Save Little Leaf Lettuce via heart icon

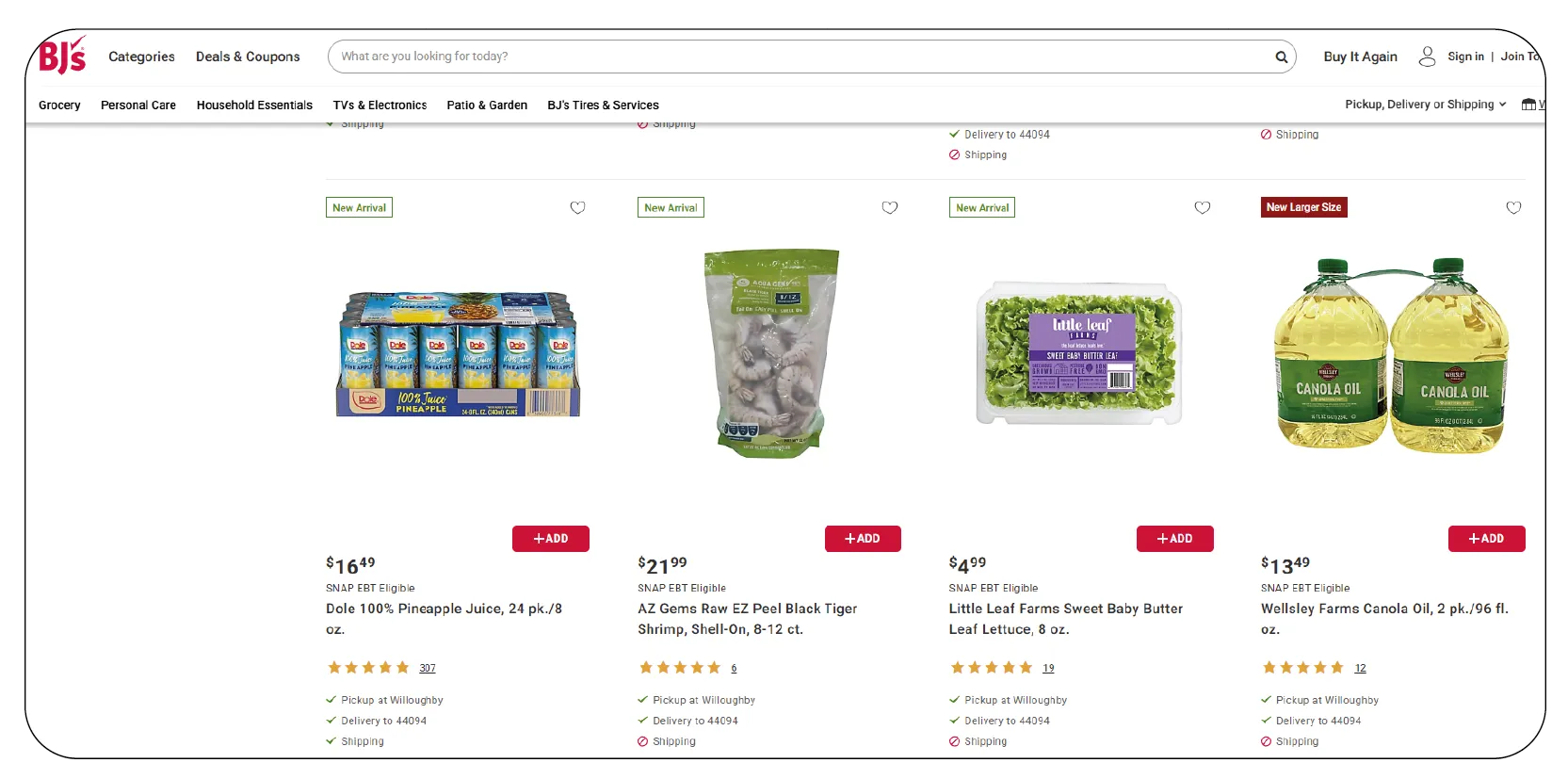click(1202, 207)
